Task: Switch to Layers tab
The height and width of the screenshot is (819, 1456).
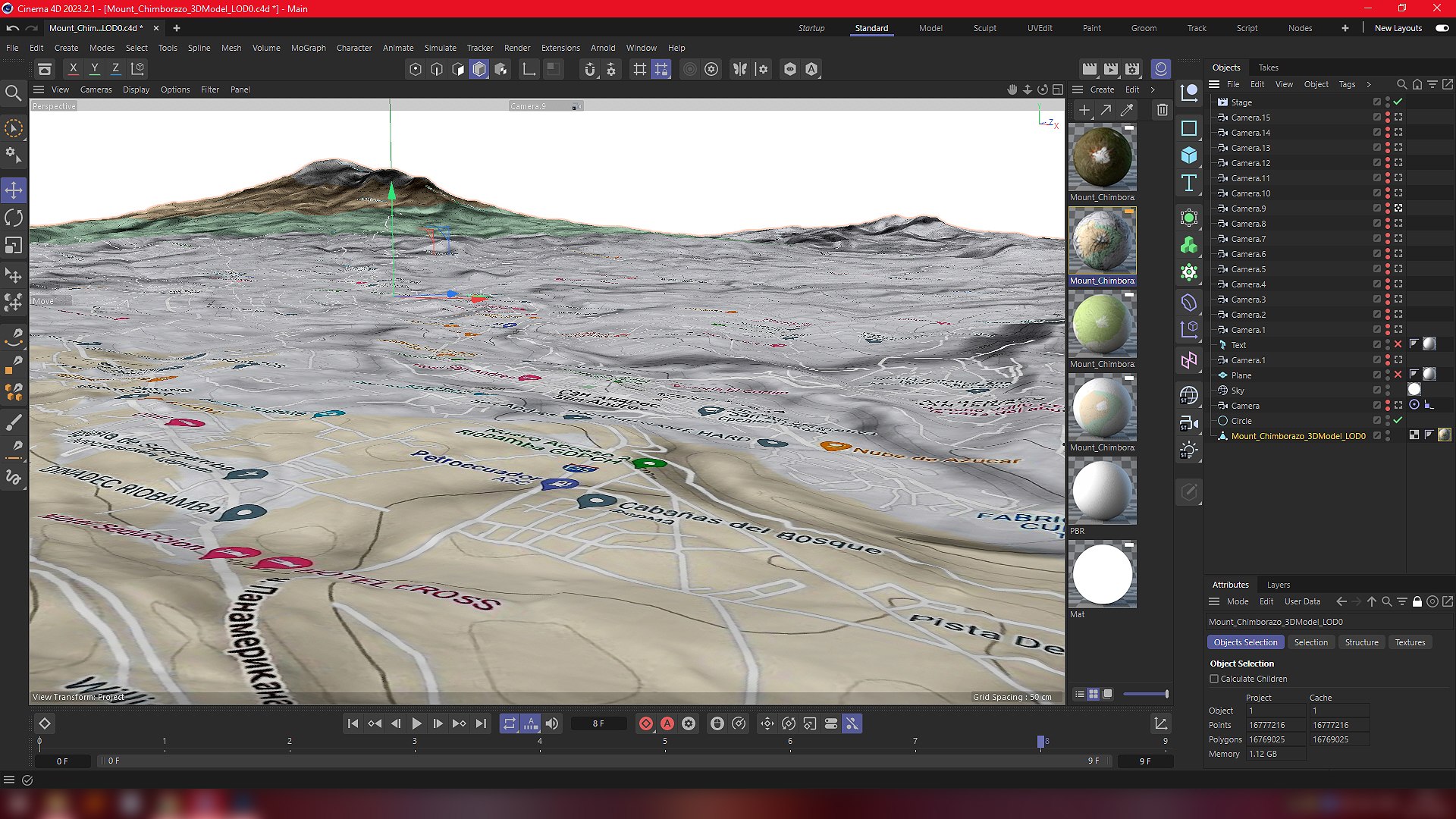Action: click(x=1279, y=585)
